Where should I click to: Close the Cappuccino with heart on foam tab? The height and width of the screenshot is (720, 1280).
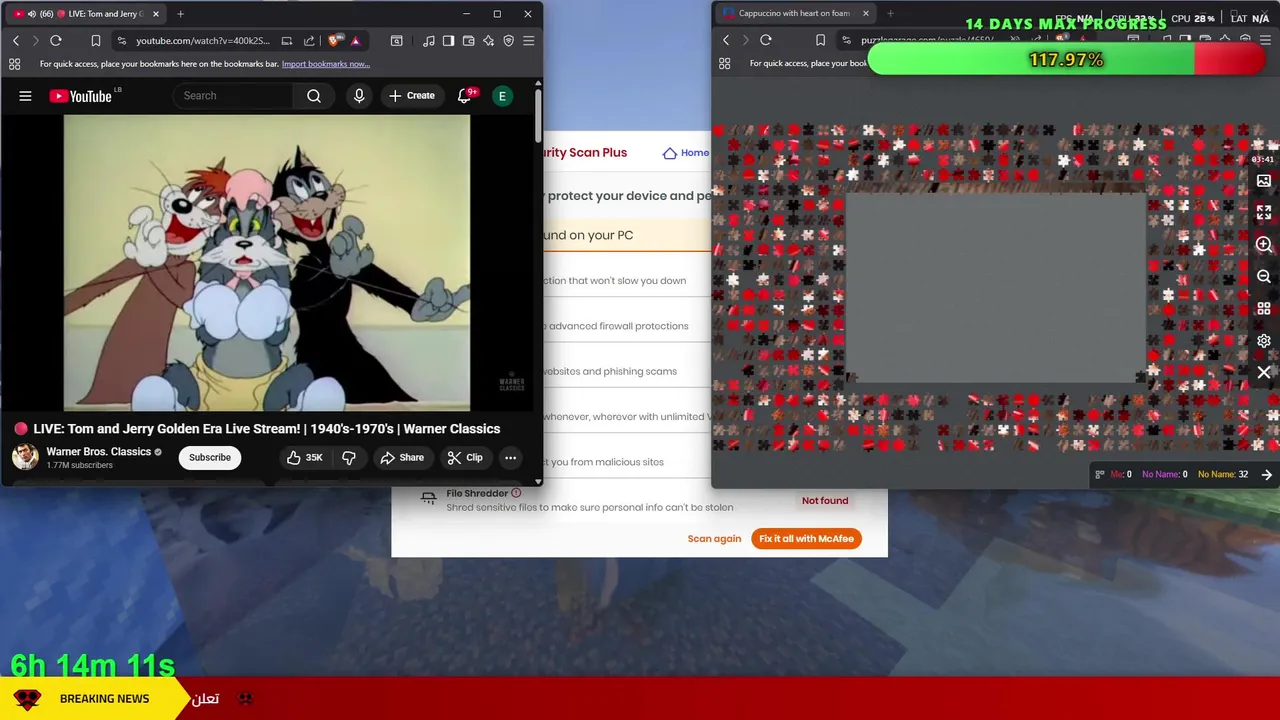click(866, 14)
